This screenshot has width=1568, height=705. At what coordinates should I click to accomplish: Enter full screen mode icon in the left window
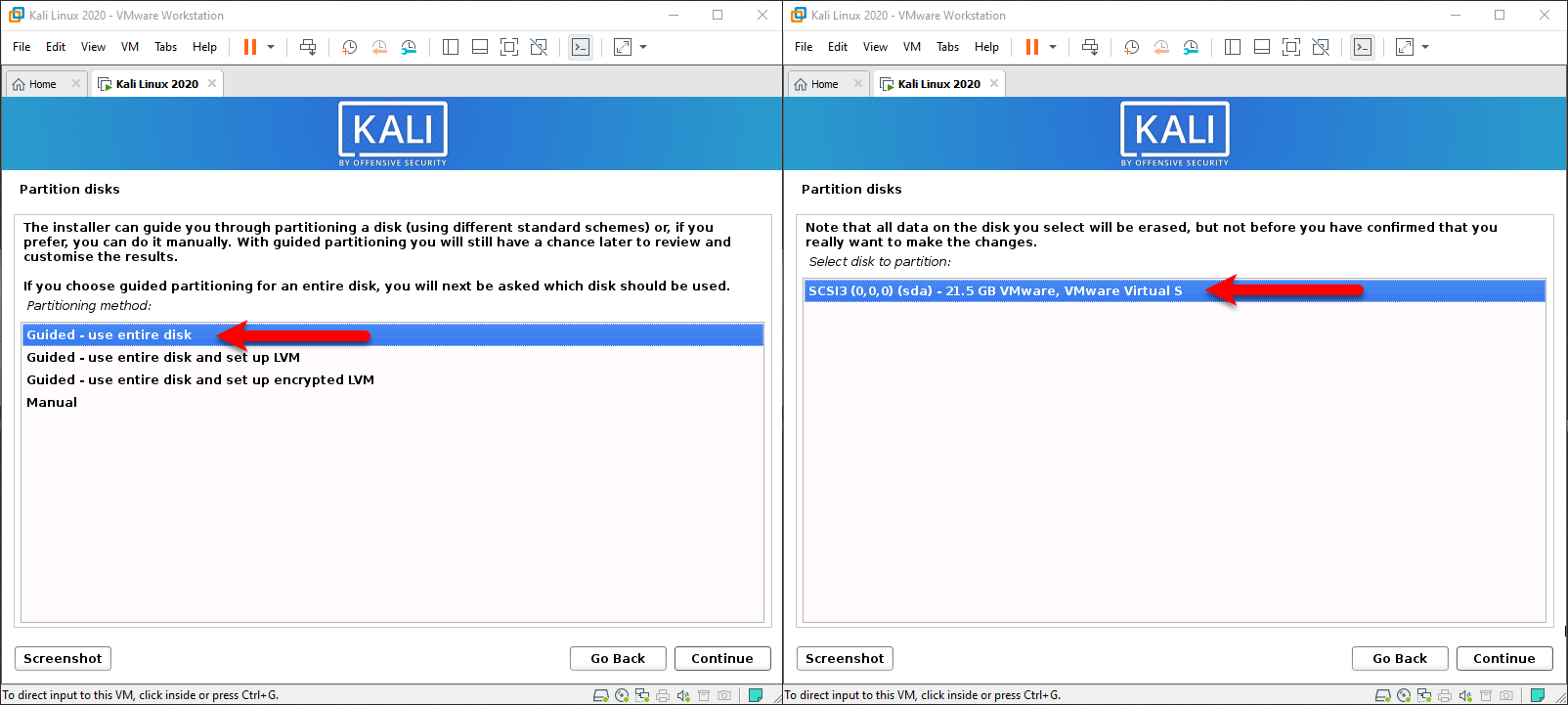pyautogui.click(x=509, y=47)
